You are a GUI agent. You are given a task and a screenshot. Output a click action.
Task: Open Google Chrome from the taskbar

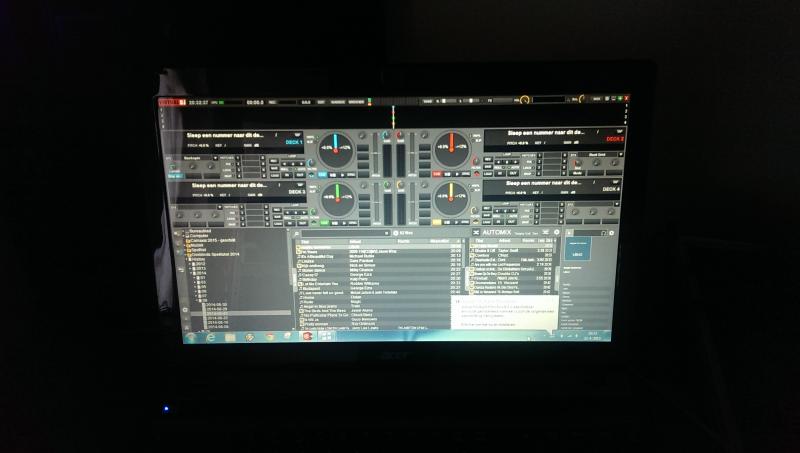pos(270,337)
